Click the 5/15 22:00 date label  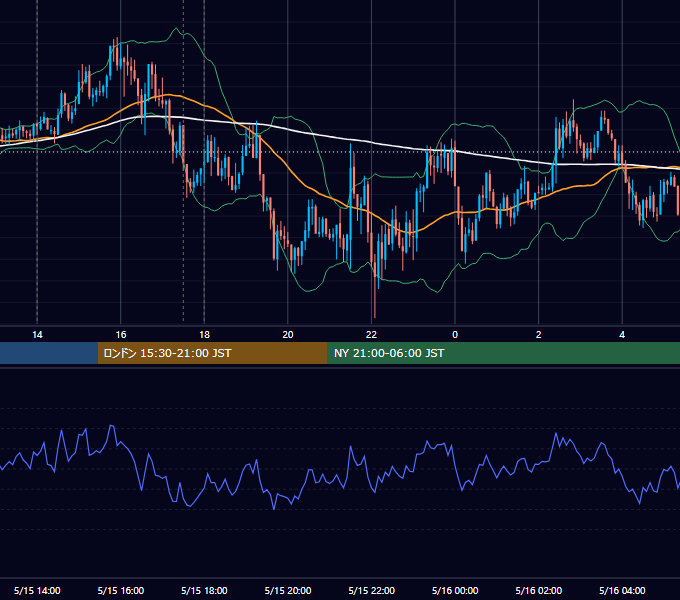coord(372,590)
